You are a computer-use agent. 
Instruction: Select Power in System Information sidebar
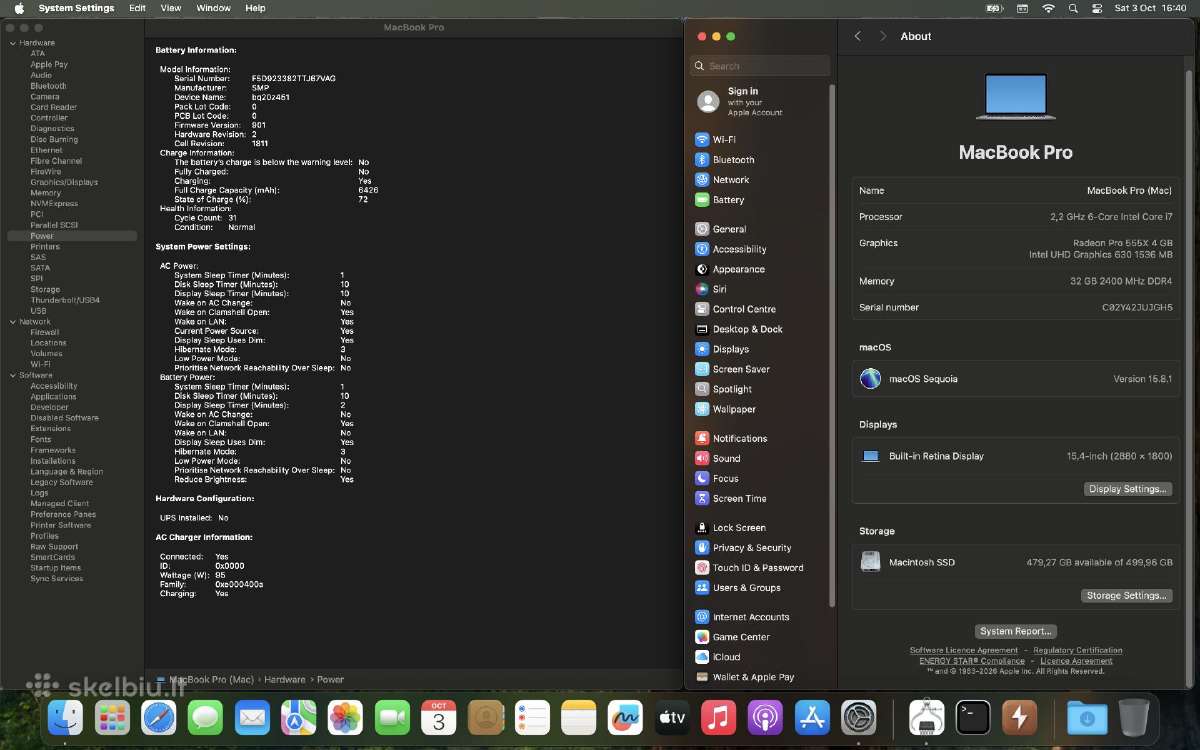(x=72, y=236)
